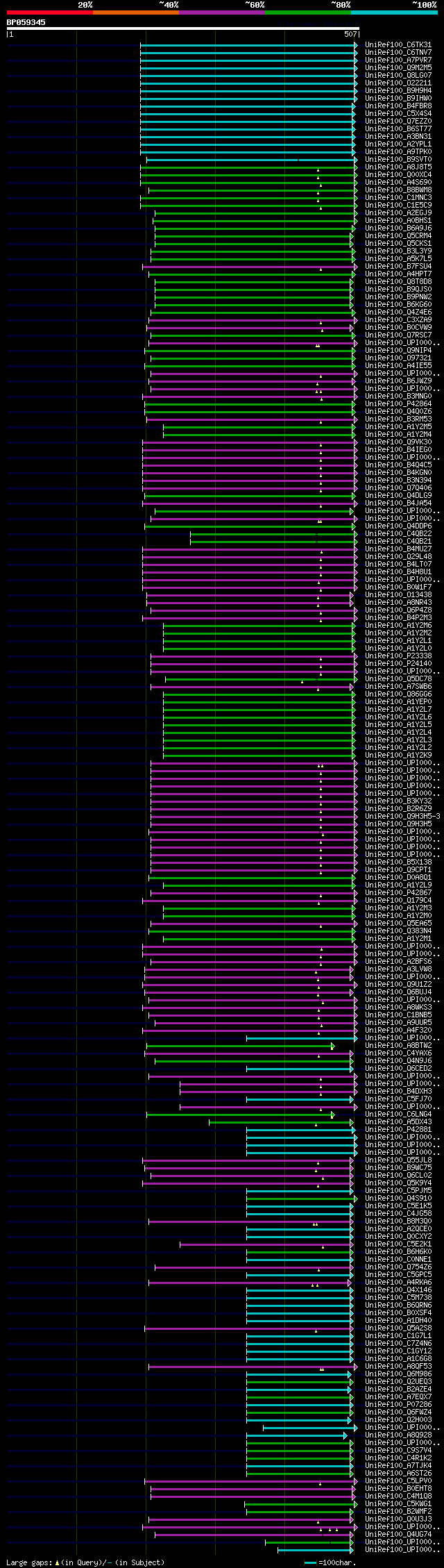444x1568 pixels.
Task: Select UniRef100_B7FSU4 label
Action: click(x=398, y=266)
